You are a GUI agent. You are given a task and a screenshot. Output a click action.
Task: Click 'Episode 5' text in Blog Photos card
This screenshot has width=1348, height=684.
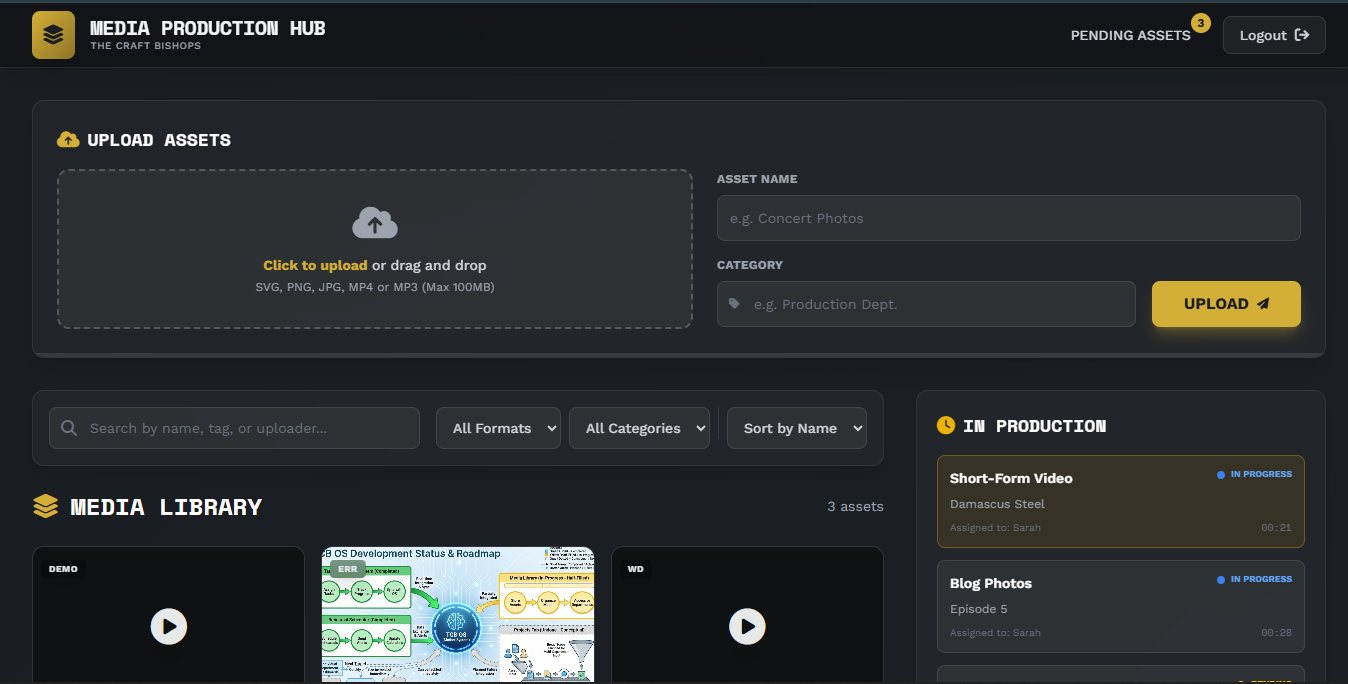979,609
